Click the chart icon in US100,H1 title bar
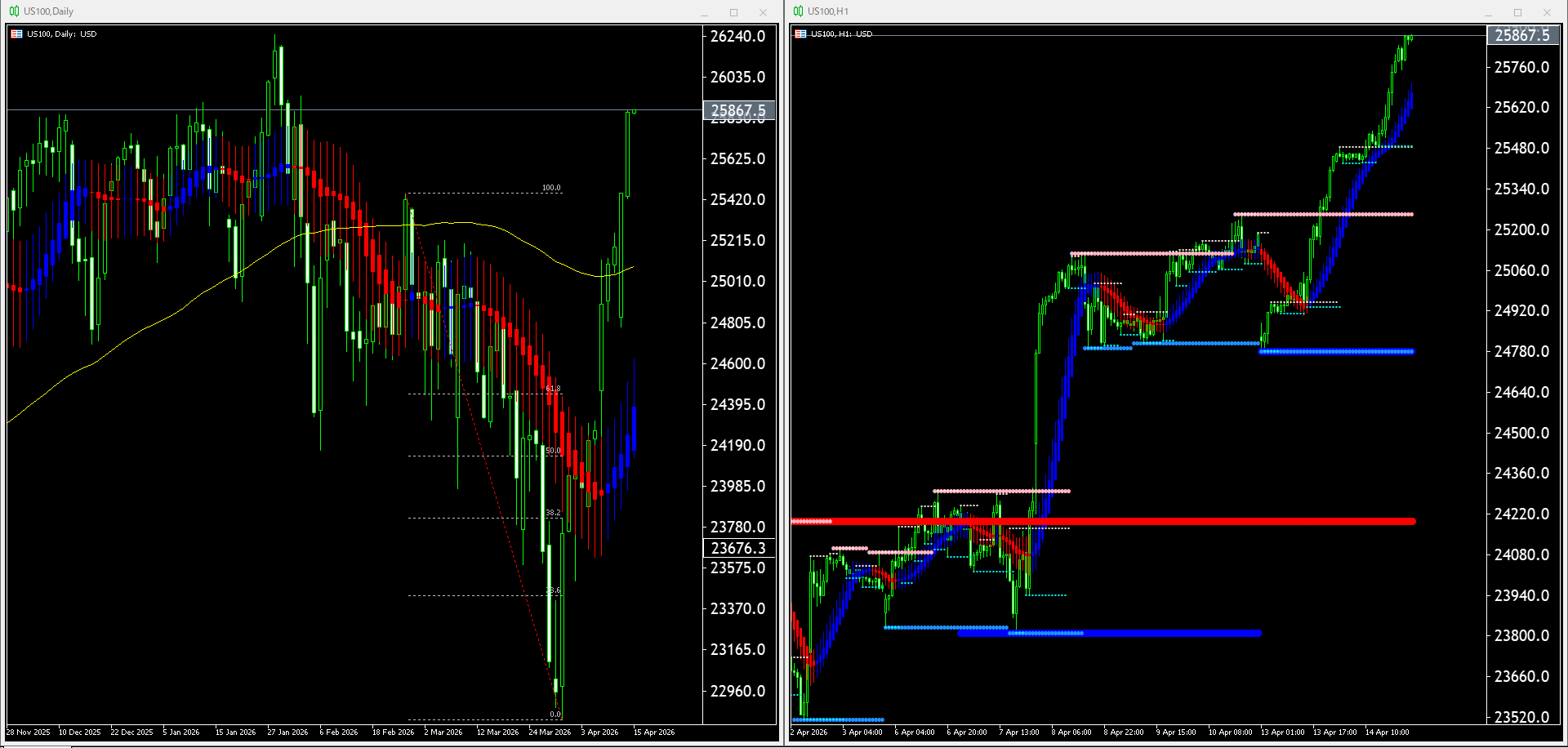Viewport: 1568px width, 748px height. 798,11
